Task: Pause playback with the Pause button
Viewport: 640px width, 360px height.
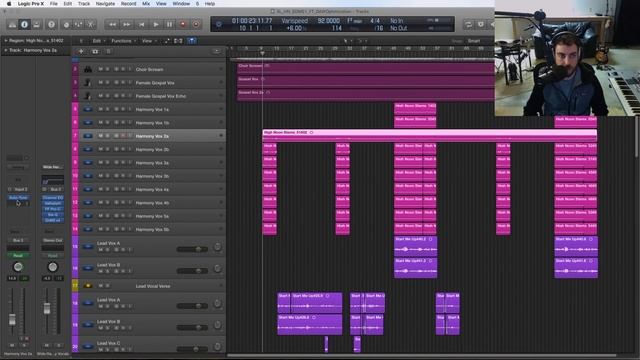Action: click(169, 24)
